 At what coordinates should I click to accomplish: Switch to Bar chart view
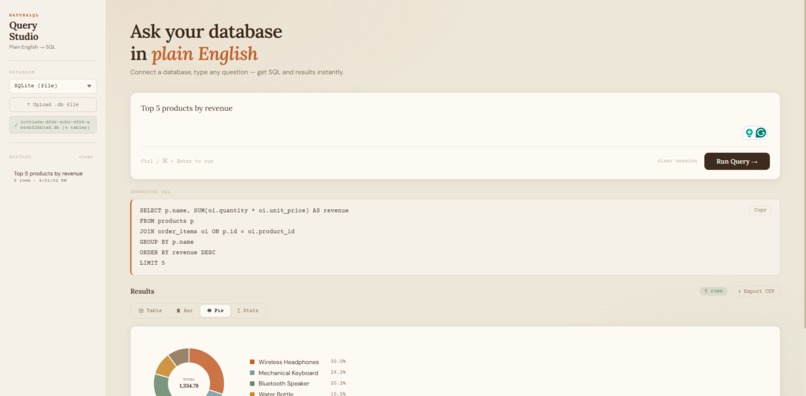pos(185,311)
